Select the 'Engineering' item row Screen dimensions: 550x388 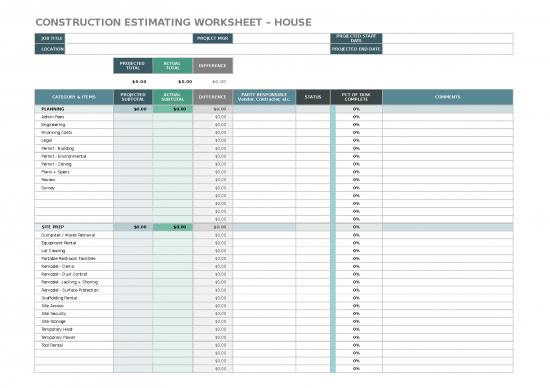click(x=53, y=125)
